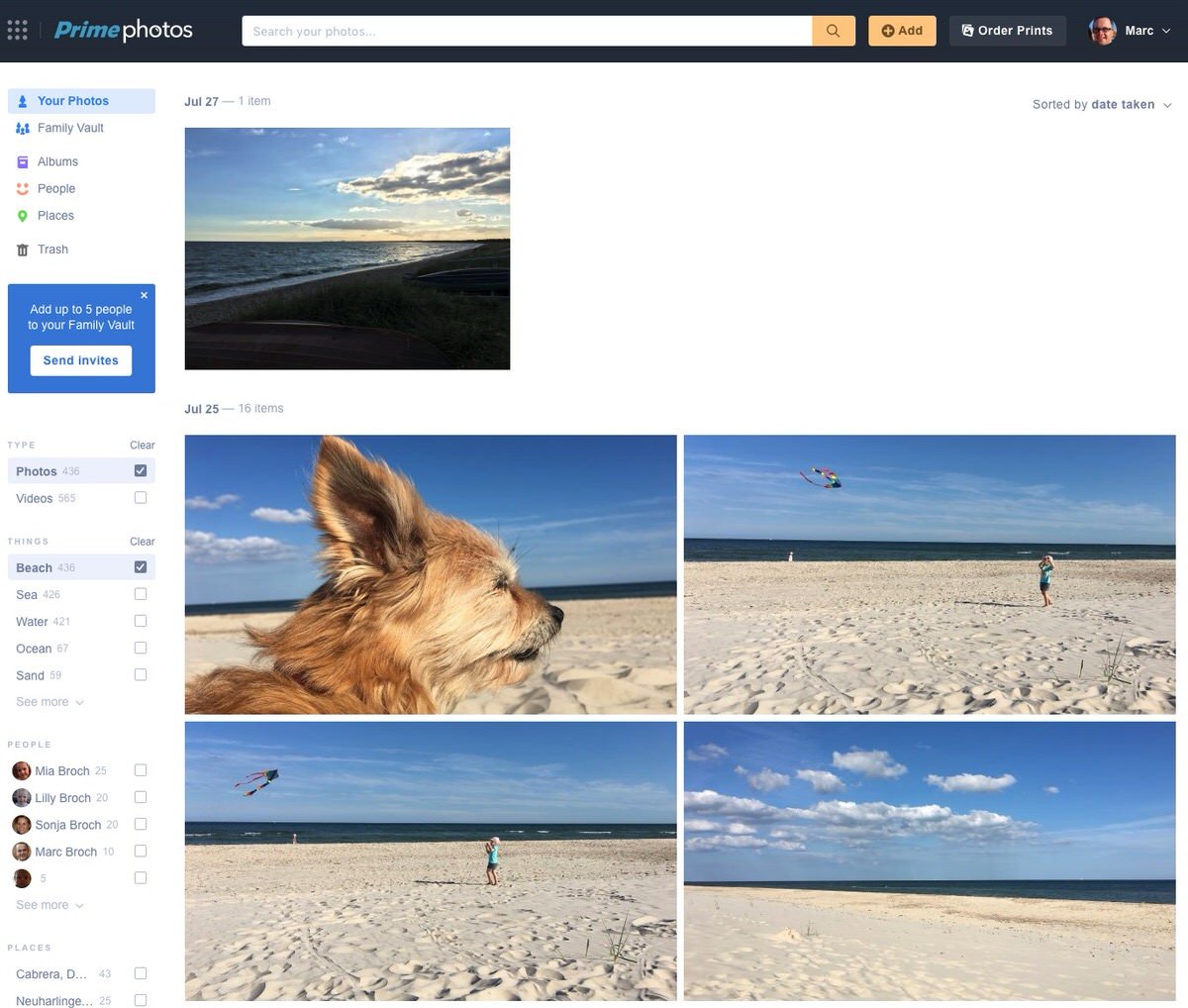Open the Prime Photos app grid icon
The width and height of the screenshot is (1188, 1008).
(x=17, y=30)
